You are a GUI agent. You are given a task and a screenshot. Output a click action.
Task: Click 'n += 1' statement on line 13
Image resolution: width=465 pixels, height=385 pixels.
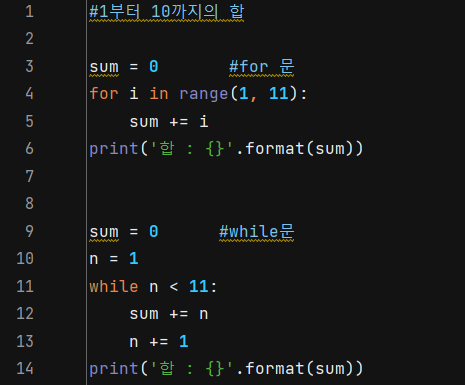point(159,341)
